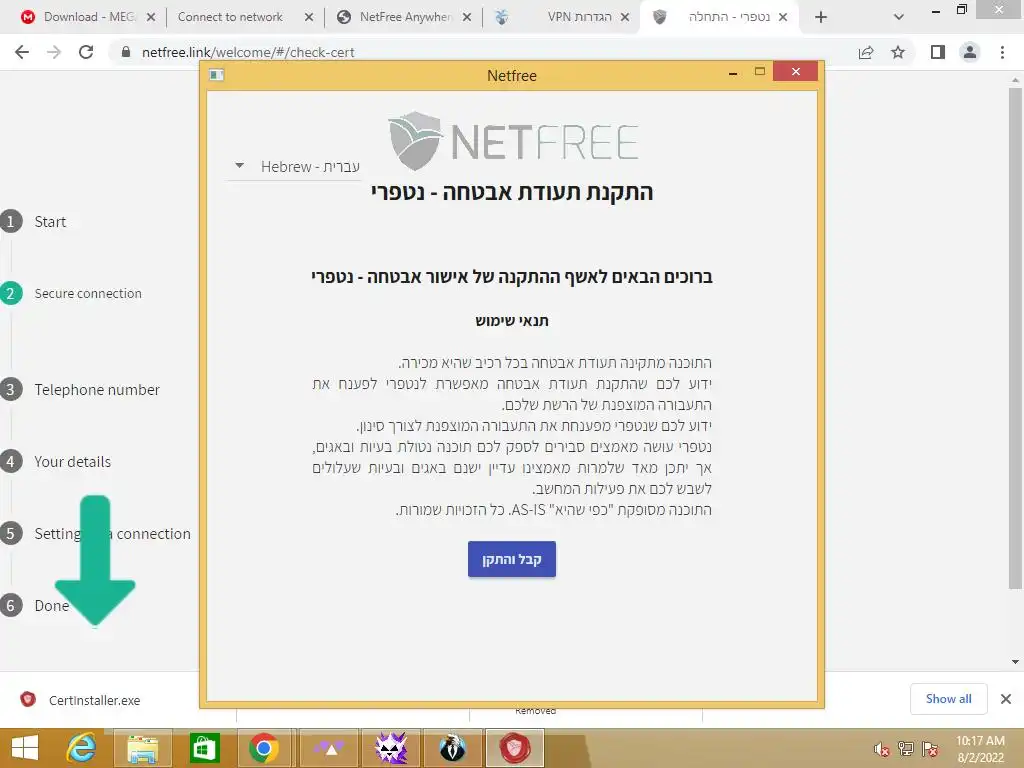Close the Connect to network tab
This screenshot has height=768, width=1024.
pos(309,18)
